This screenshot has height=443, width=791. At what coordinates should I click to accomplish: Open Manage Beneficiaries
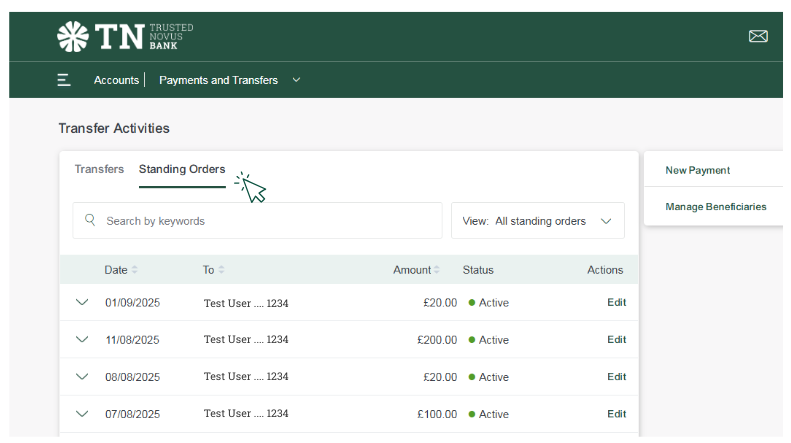[715, 207]
